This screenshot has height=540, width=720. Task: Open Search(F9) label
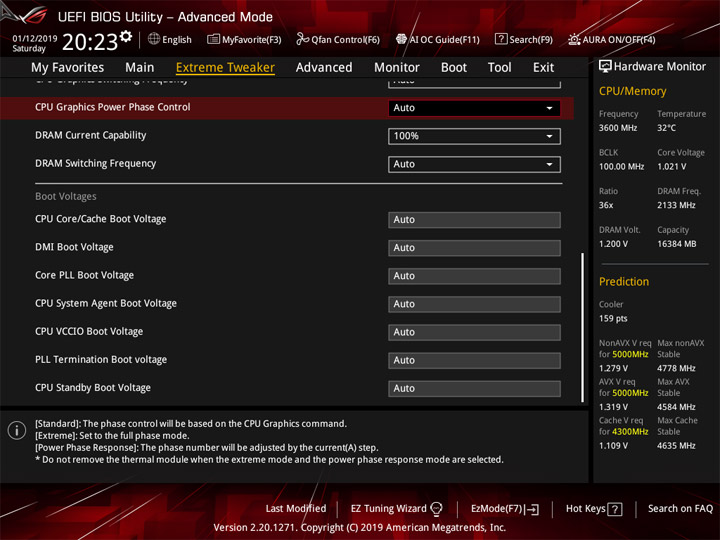531,39
